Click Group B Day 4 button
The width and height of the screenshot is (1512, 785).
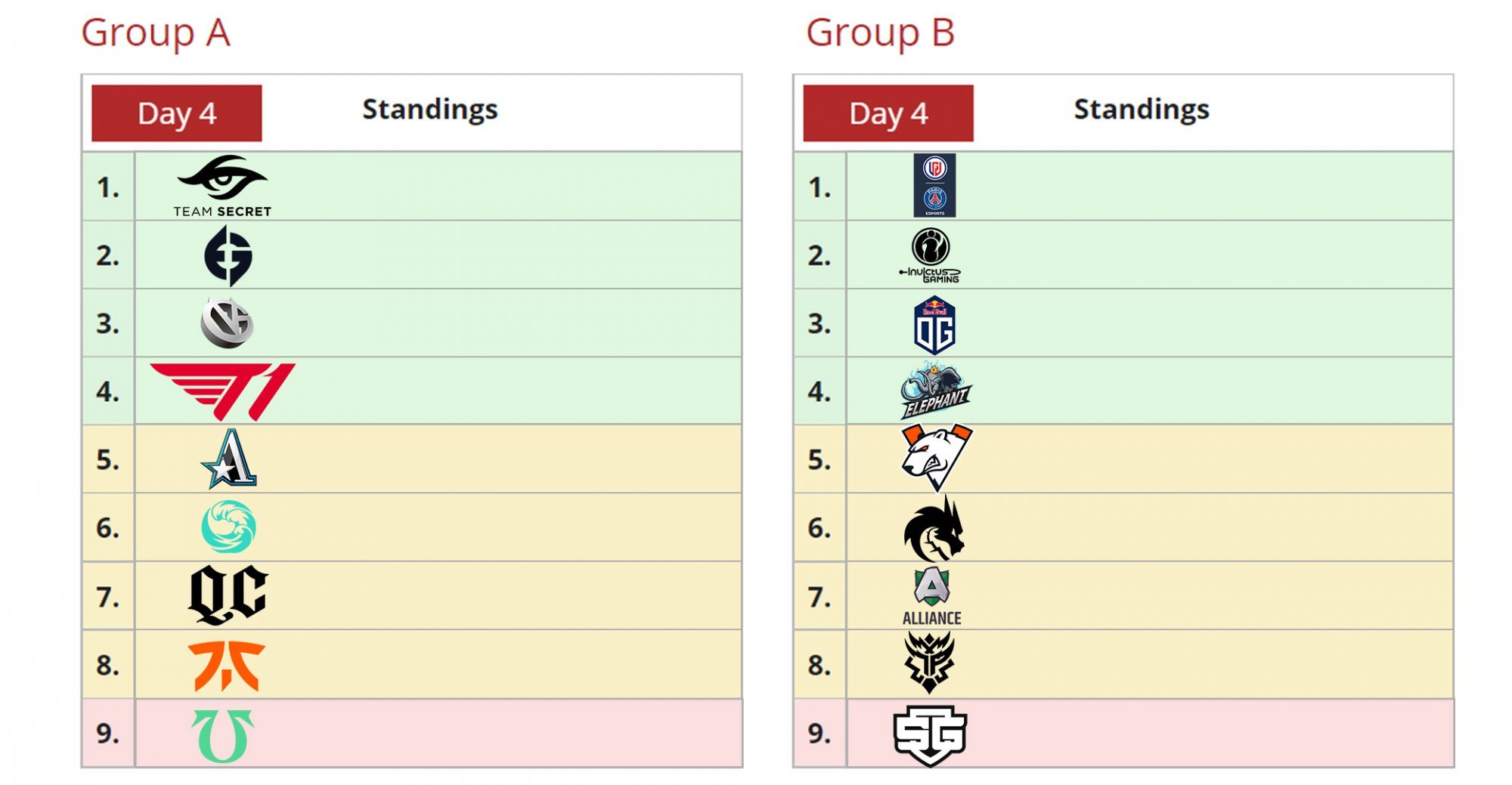coord(888,113)
